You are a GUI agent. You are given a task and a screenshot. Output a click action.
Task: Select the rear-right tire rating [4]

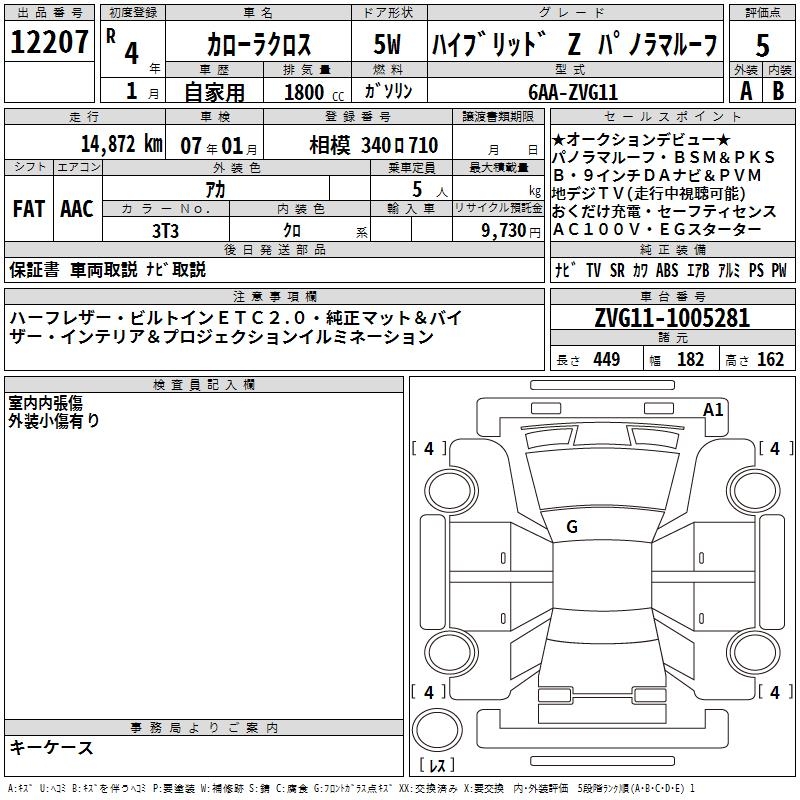click(774, 692)
